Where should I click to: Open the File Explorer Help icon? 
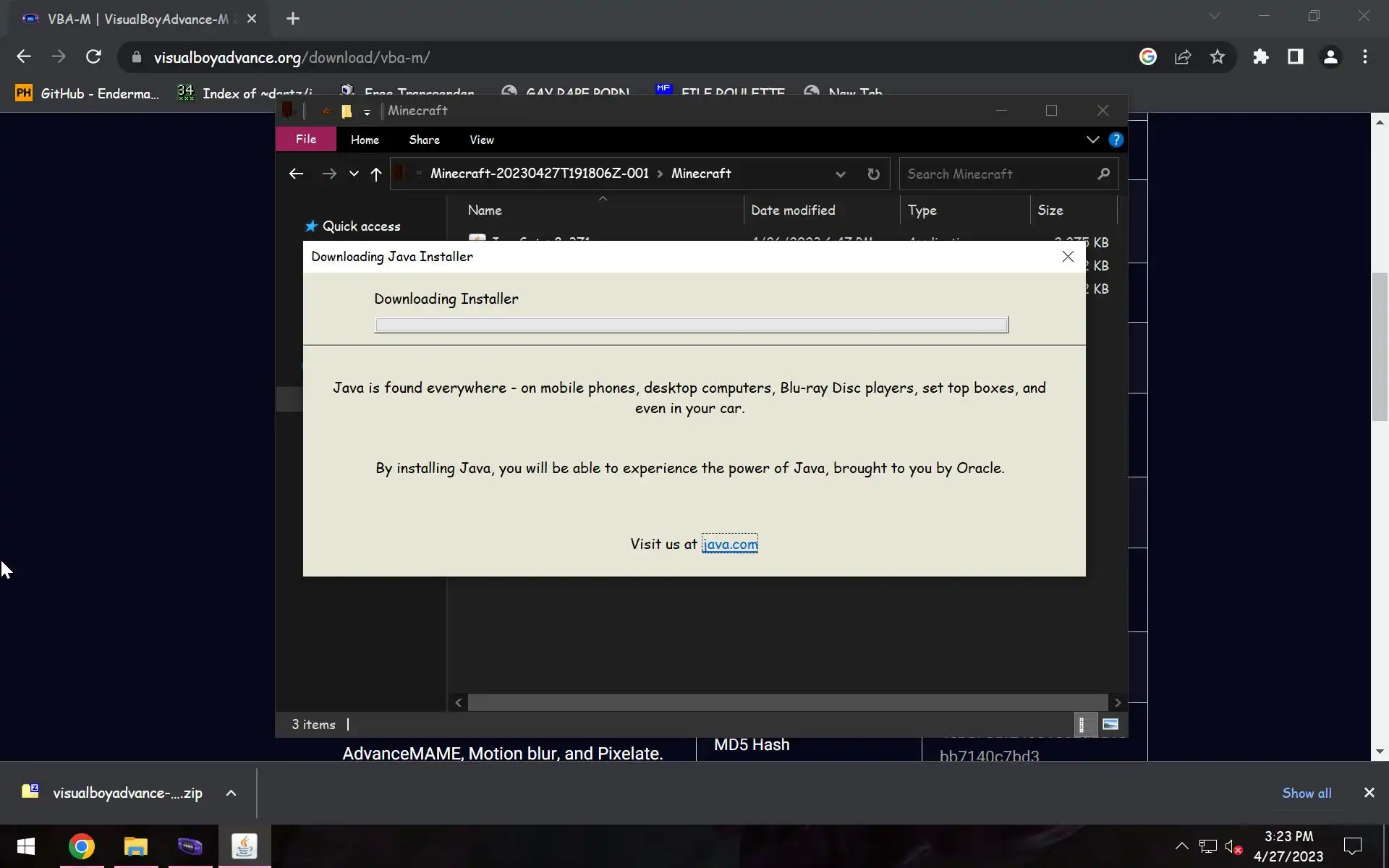coord(1116,140)
